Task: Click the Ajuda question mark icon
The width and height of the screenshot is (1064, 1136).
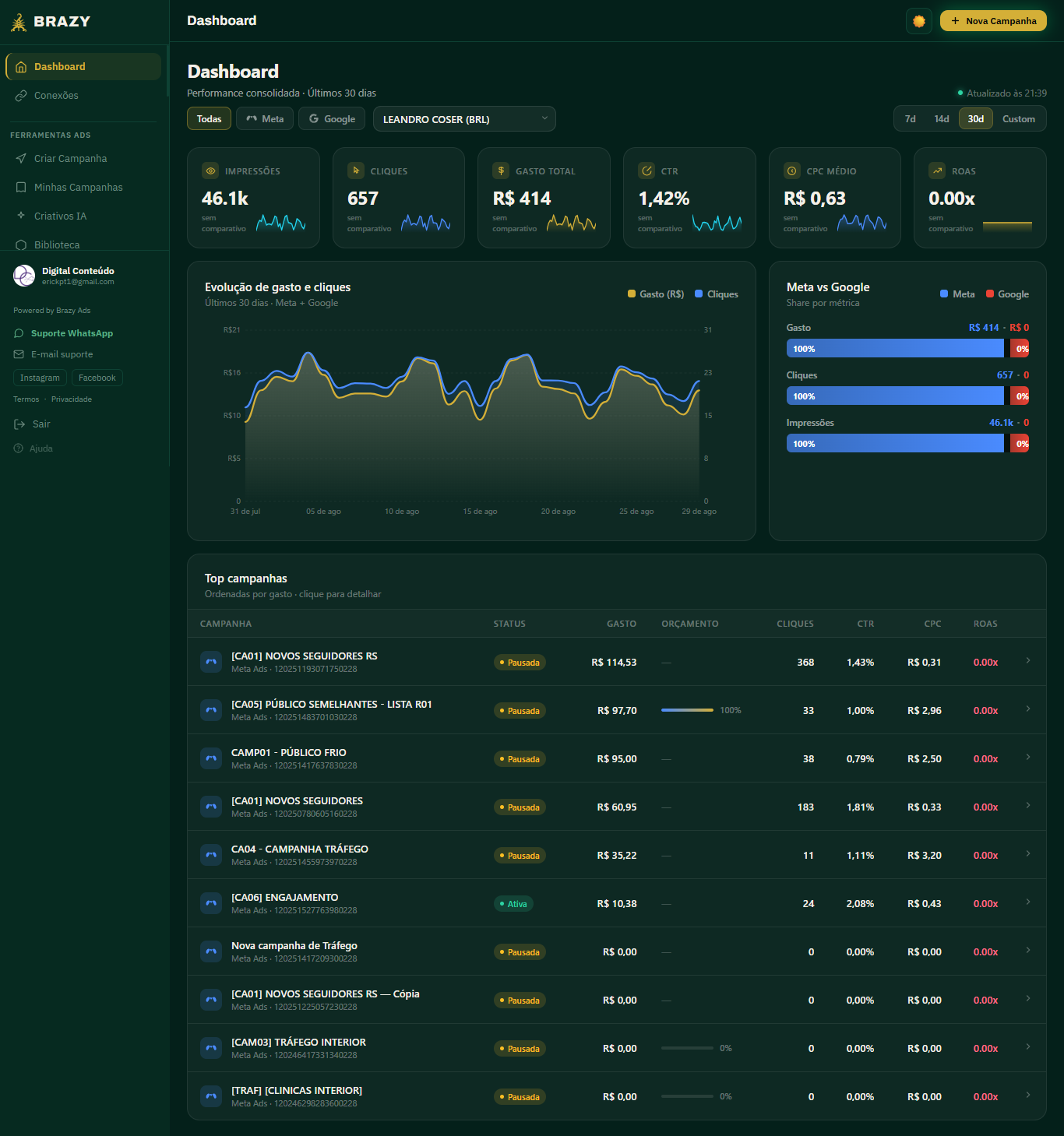Action: coord(19,448)
